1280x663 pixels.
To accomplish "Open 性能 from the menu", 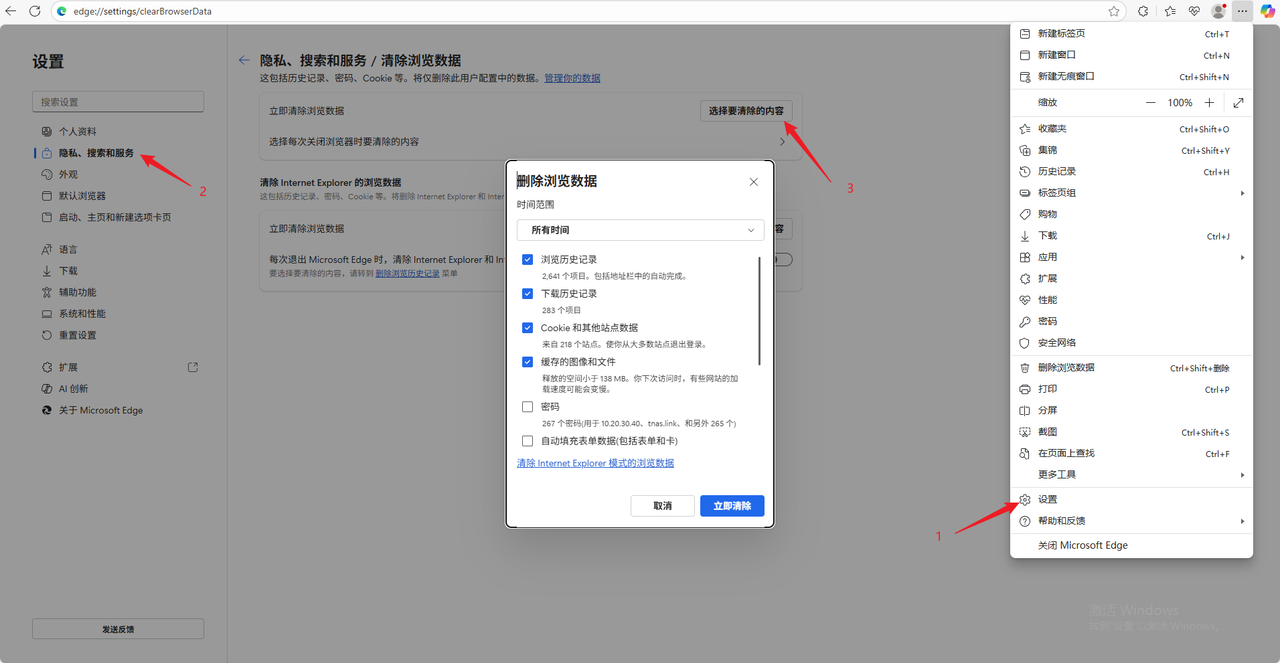I will [x=1131, y=300].
